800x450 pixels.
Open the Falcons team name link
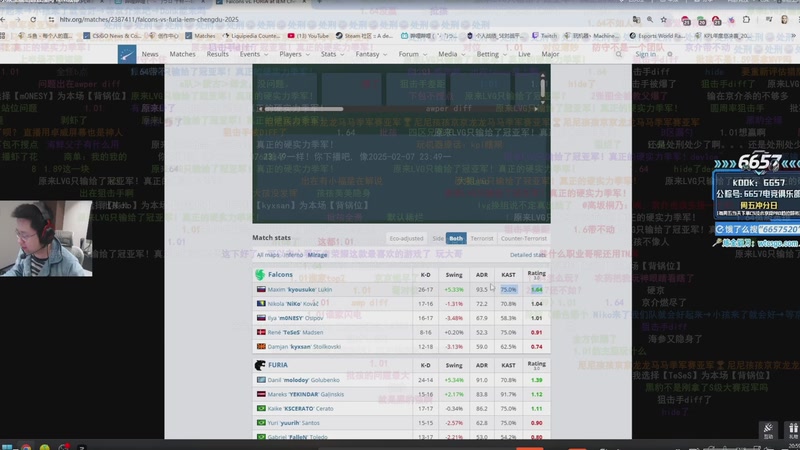pos(280,274)
